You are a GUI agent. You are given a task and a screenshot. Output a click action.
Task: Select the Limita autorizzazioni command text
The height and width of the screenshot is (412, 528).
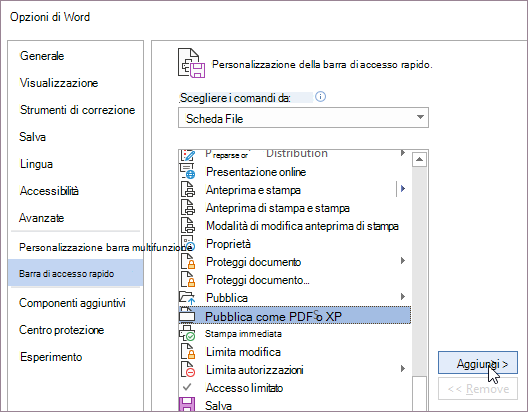tap(255, 370)
